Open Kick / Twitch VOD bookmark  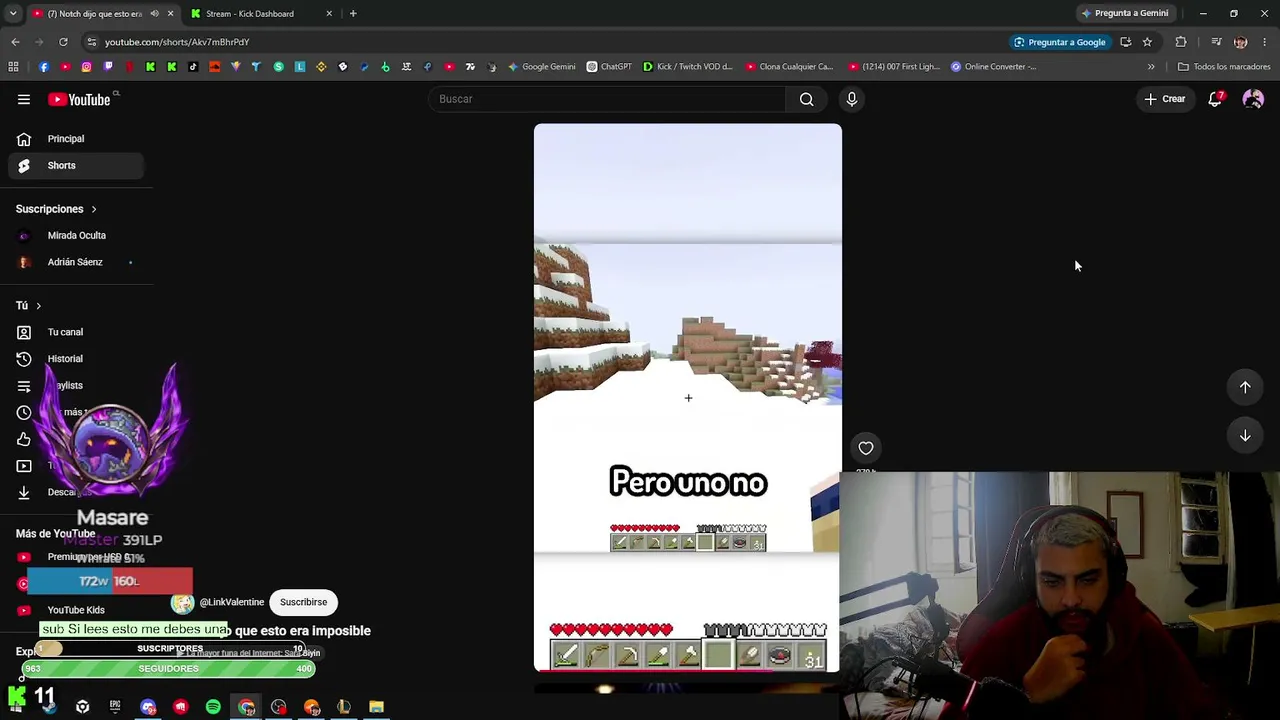687,67
